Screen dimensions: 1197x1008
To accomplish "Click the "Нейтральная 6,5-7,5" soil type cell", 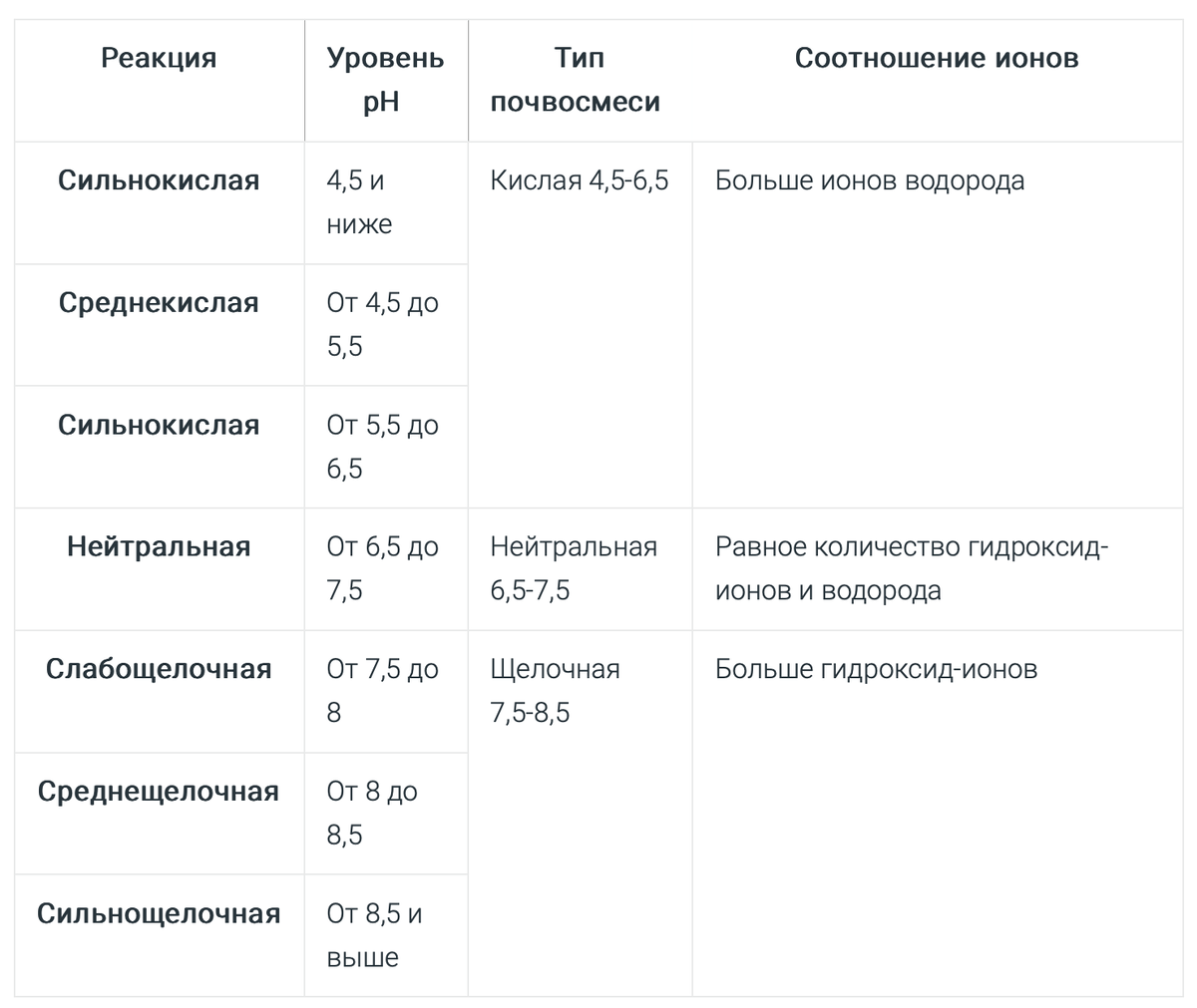I will (574, 568).
